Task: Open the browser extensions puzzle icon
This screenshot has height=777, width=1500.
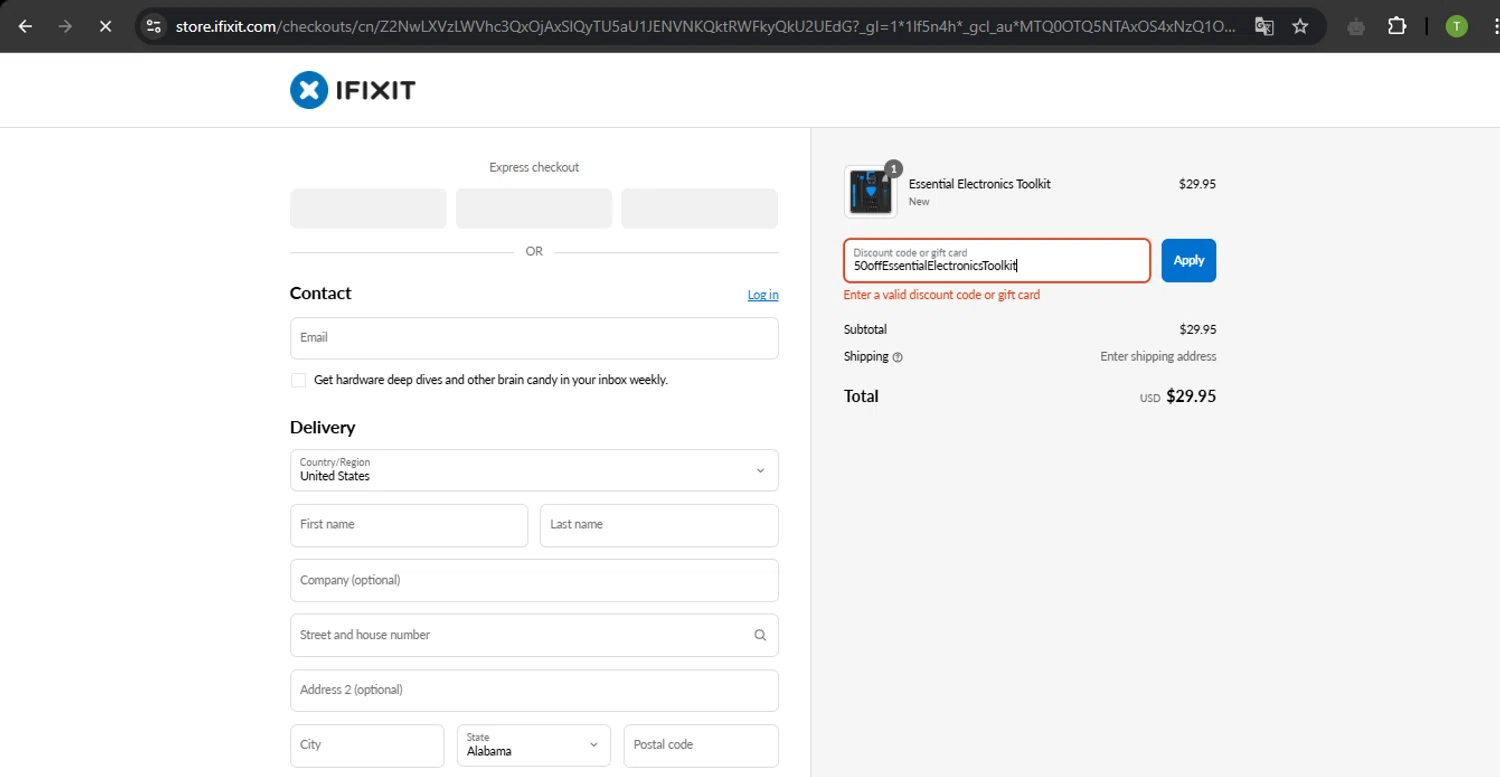Action: [x=1397, y=26]
